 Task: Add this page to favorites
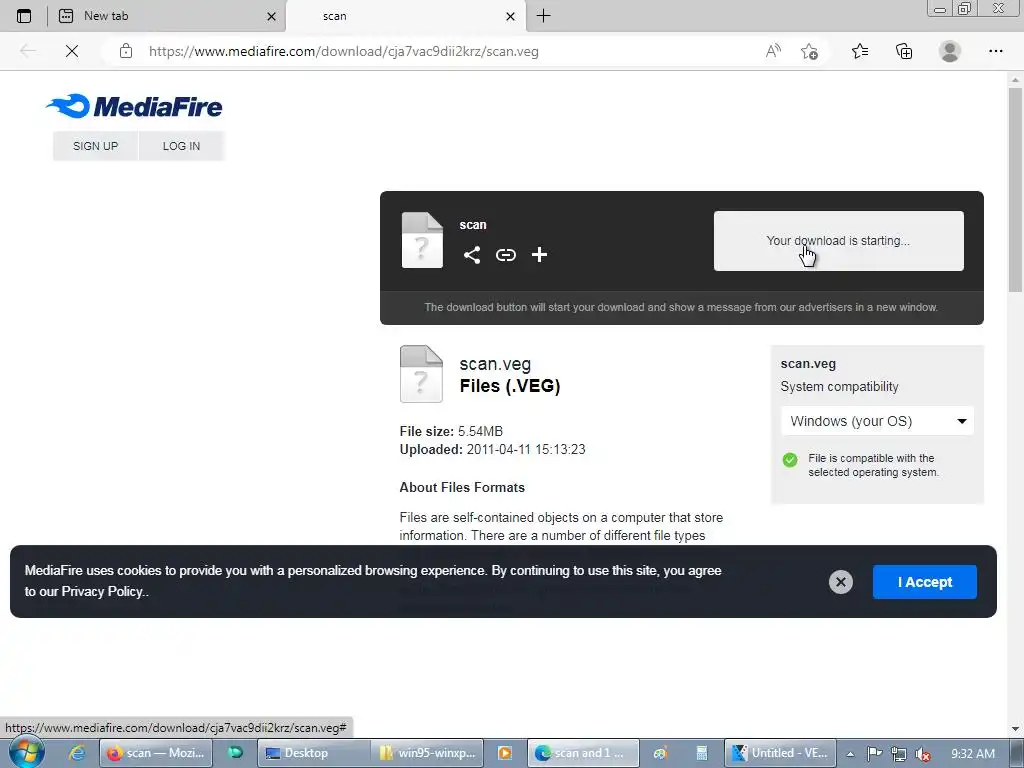click(x=809, y=51)
